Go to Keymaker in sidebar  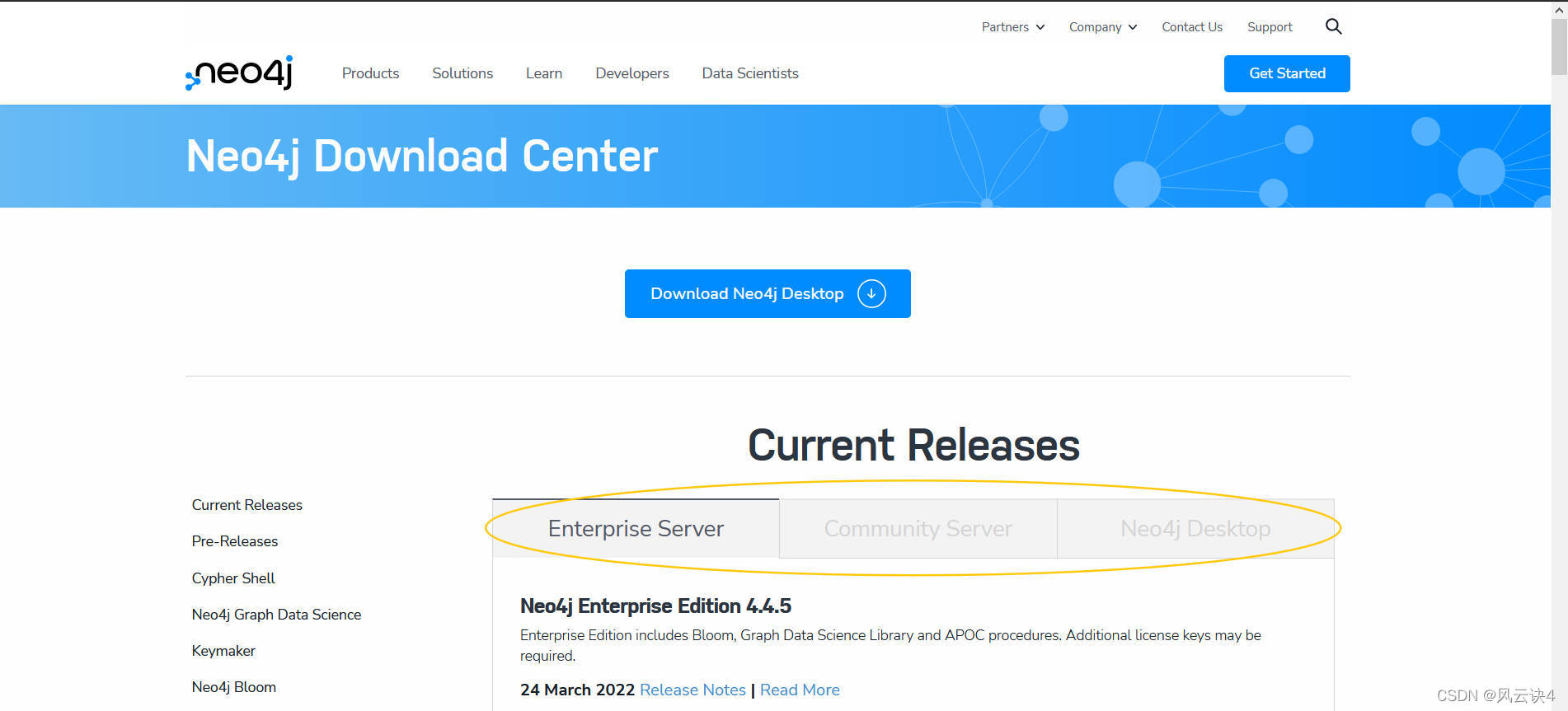pos(223,651)
